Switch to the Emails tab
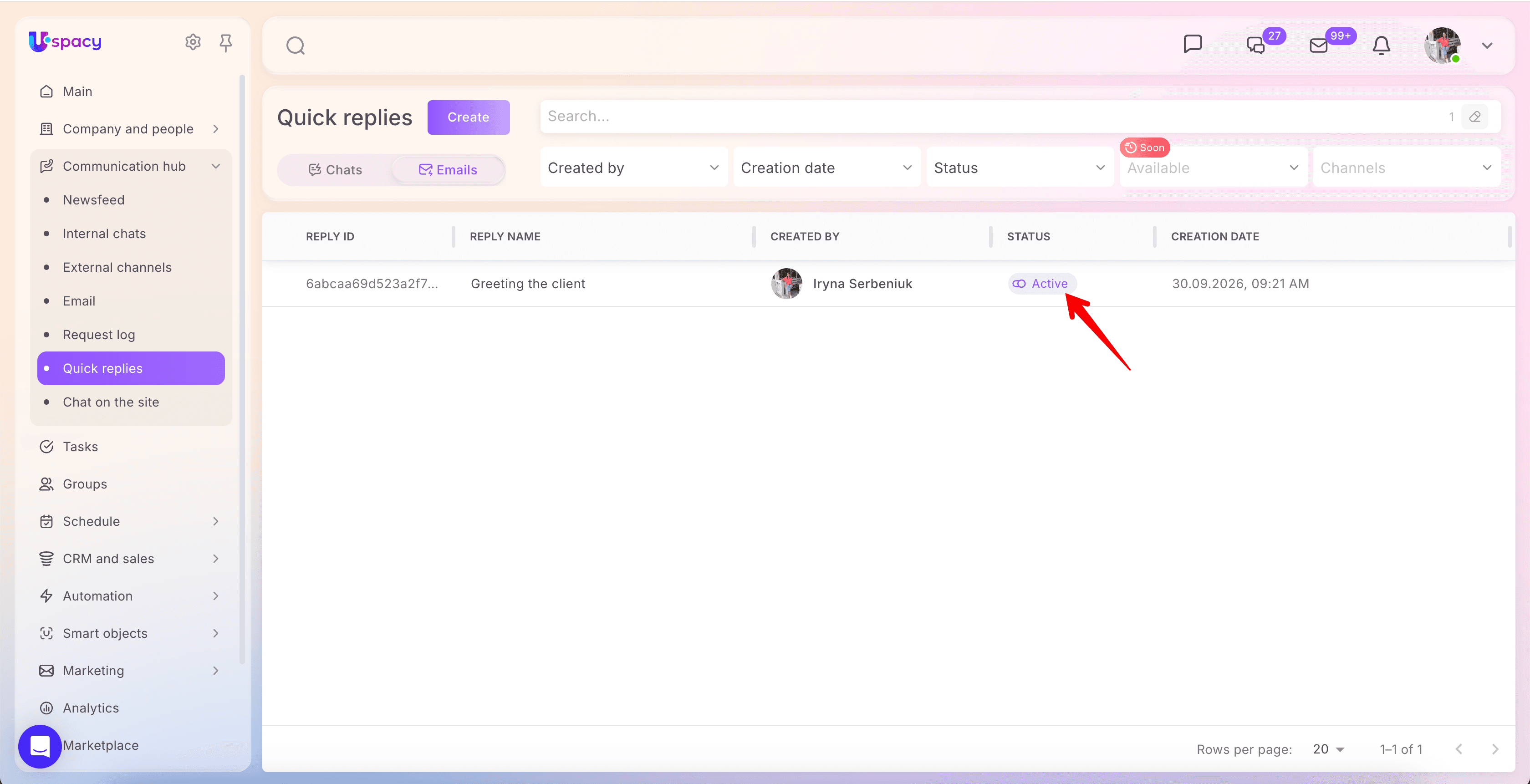This screenshot has width=1530, height=784. coord(448,170)
